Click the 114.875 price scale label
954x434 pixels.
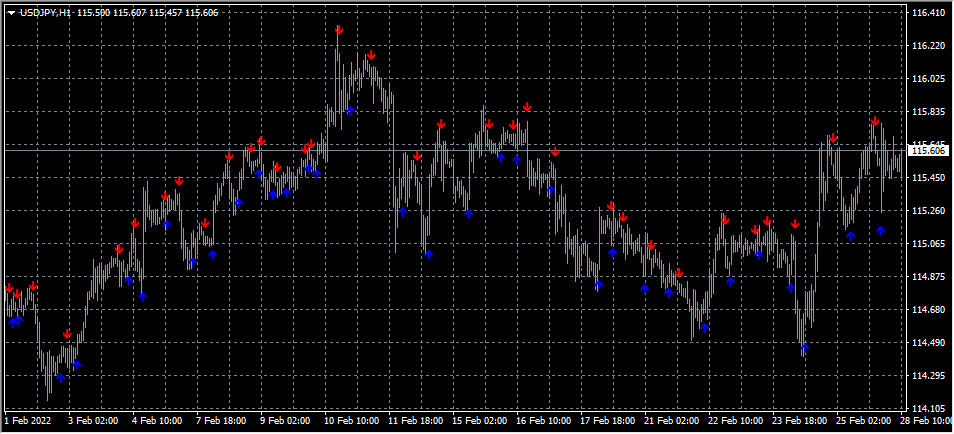coord(928,276)
